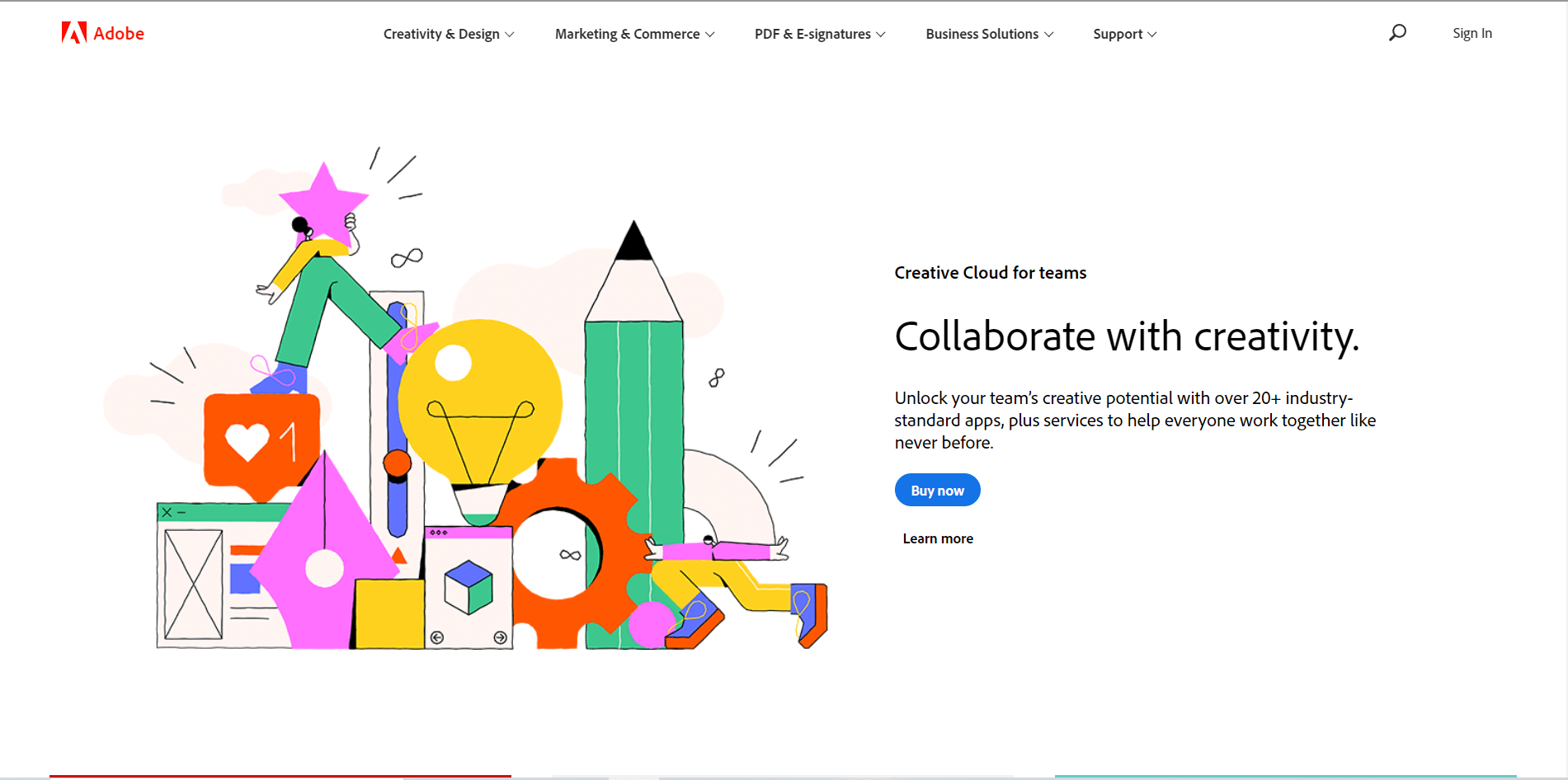Screen dimensions: 1568x780
Task: Expand the chevron beside Support
Action: tap(1152, 35)
